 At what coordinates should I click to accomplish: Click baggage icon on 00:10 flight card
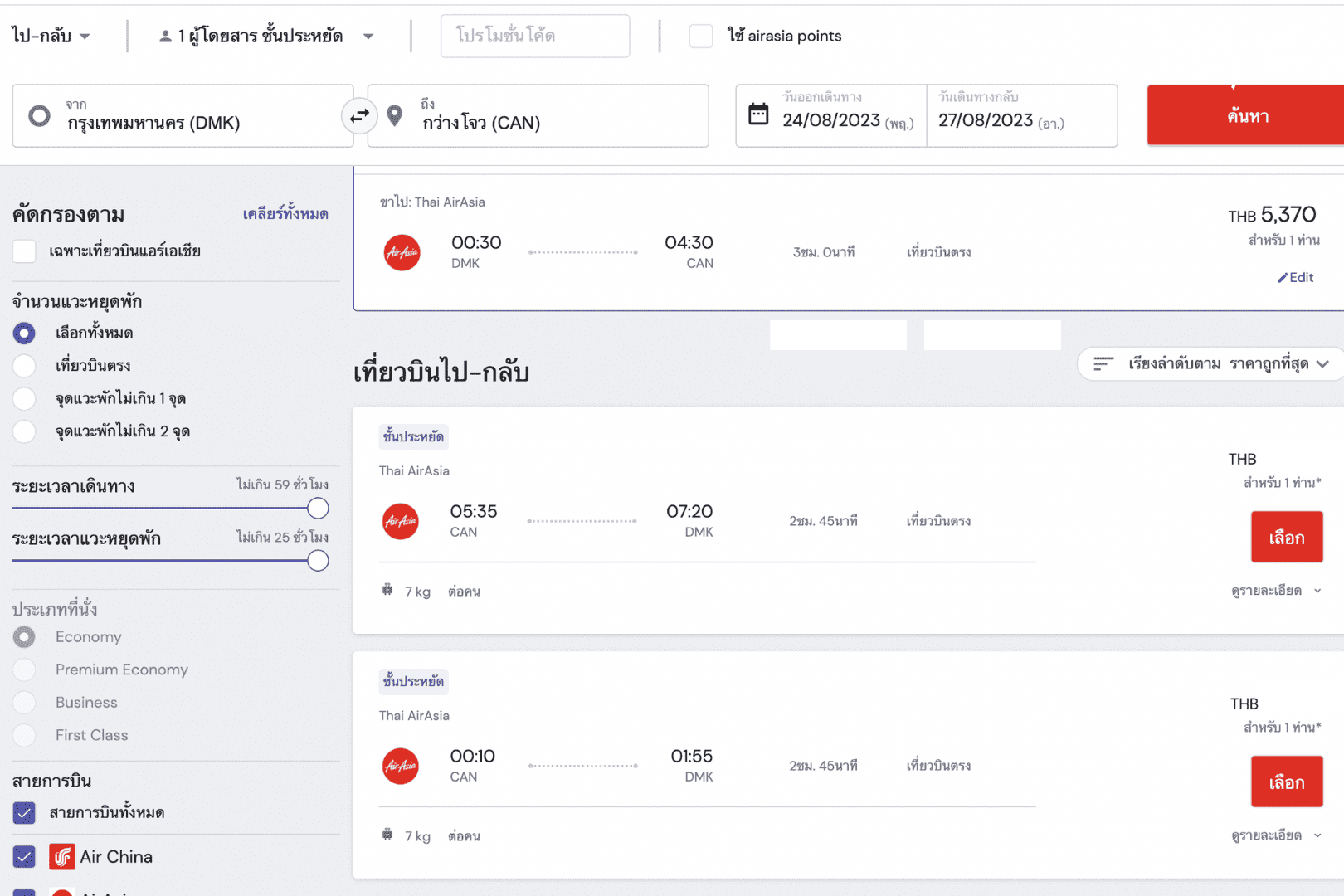[387, 835]
